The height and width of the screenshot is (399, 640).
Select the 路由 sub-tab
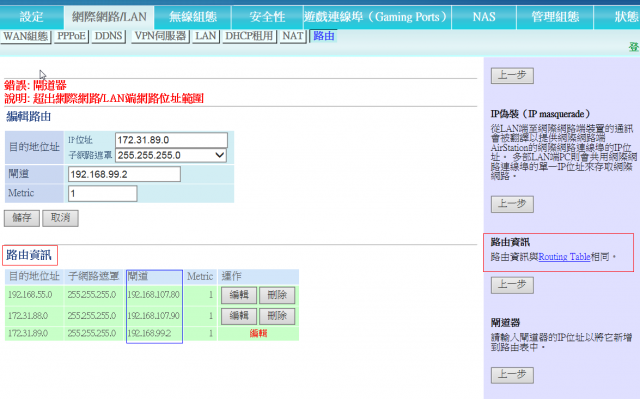tap(324, 36)
